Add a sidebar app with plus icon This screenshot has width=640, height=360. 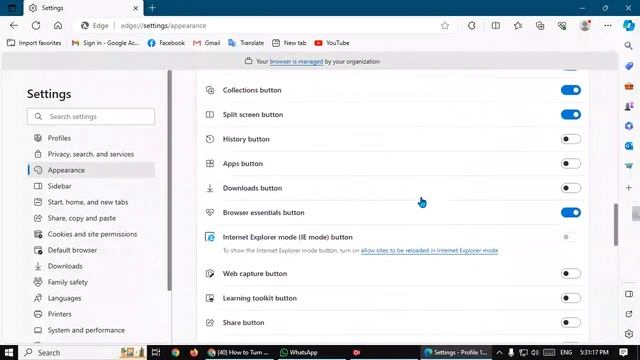pos(629,188)
